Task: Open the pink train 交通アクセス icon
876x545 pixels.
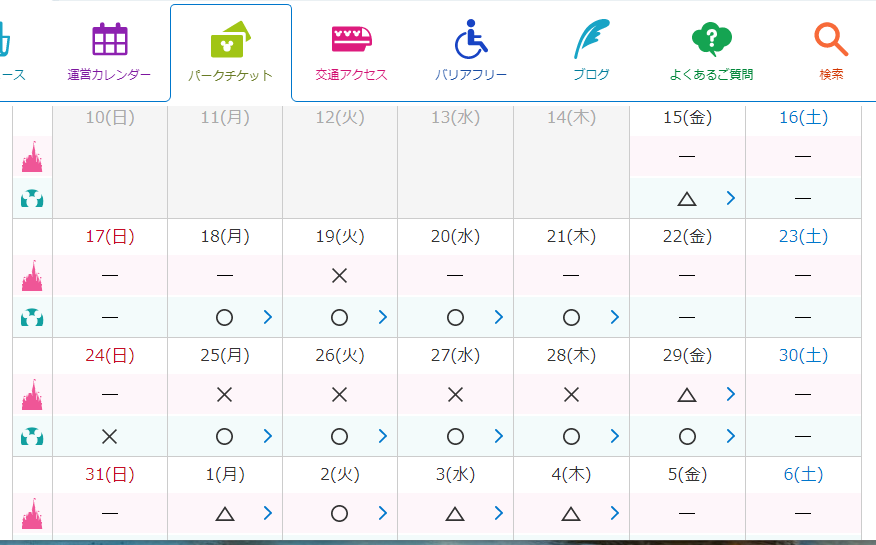Action: 351,39
